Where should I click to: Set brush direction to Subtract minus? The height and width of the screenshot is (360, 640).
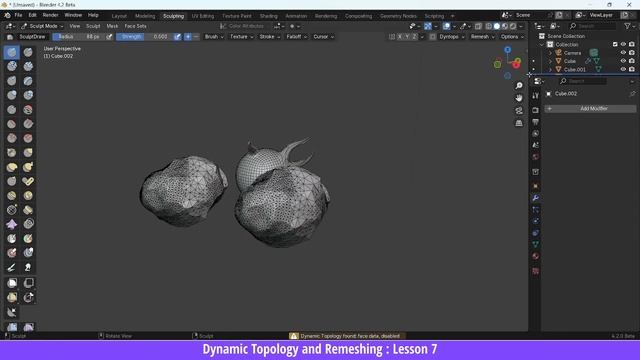[x=196, y=37]
